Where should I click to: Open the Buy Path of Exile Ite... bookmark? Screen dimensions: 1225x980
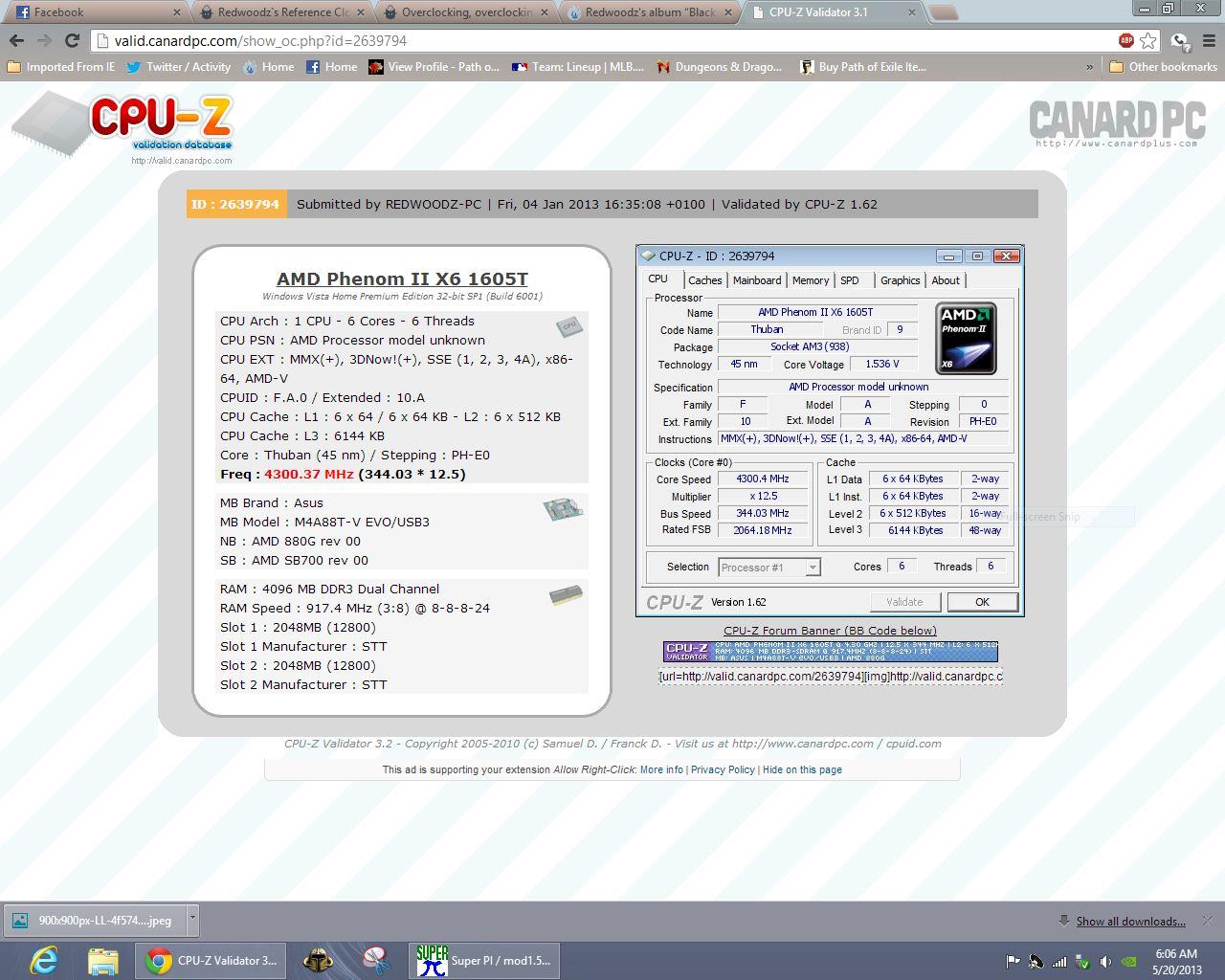click(x=863, y=67)
